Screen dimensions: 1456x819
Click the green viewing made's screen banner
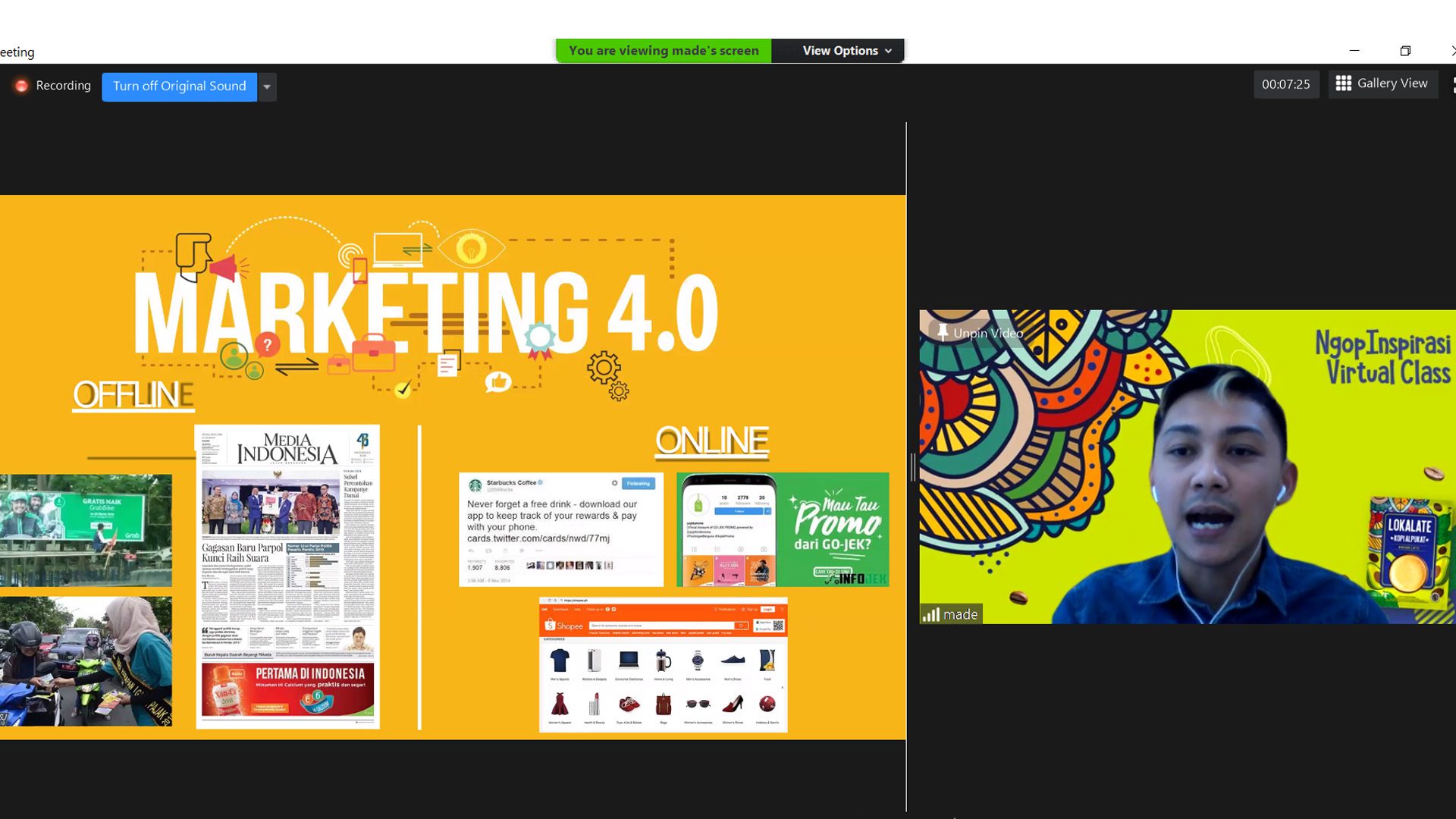click(664, 51)
